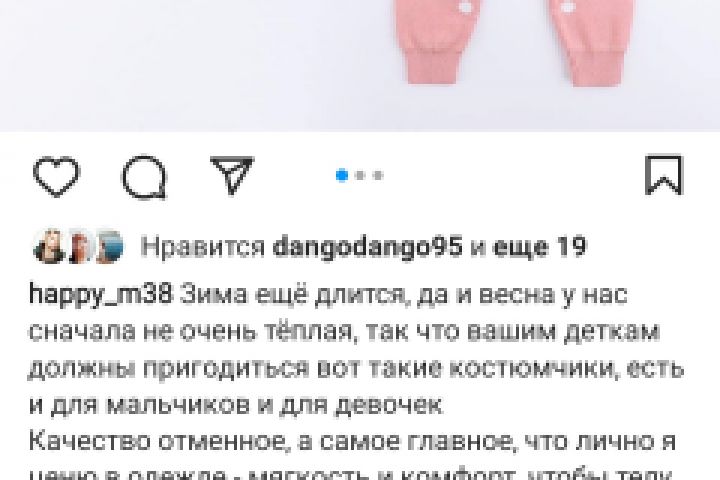Show the full likes list via "еще 19"
This screenshot has height=480, width=720.
540,247
